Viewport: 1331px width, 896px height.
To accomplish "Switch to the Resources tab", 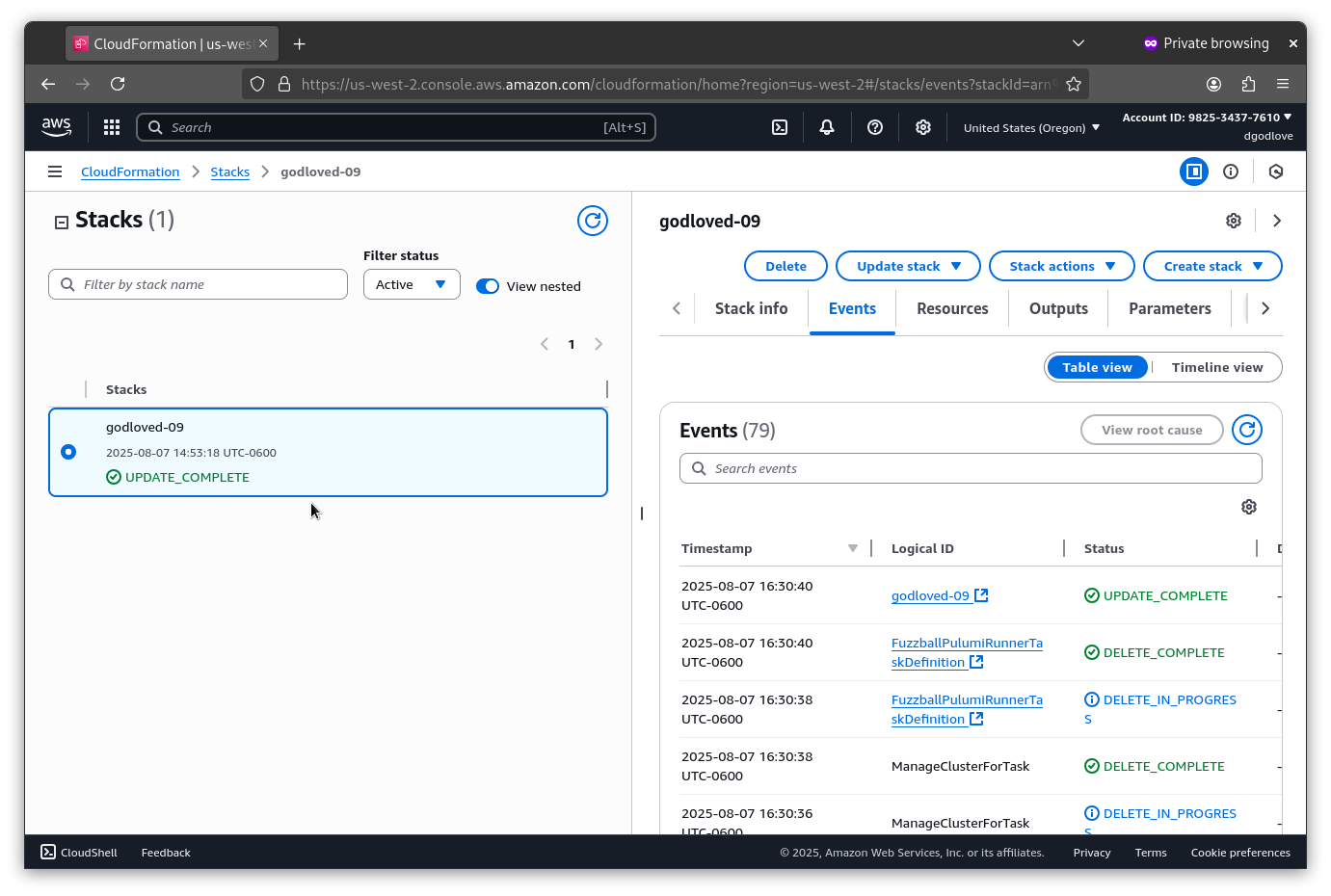I will (952, 308).
